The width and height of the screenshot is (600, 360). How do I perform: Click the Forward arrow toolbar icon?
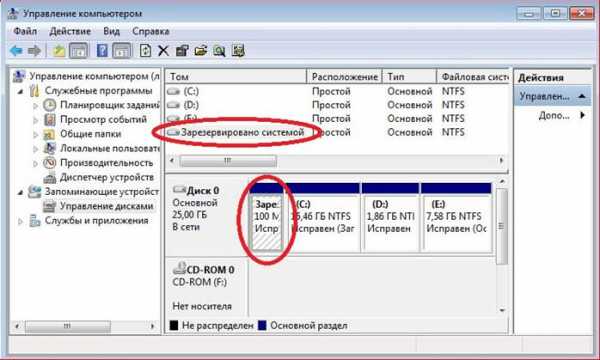tap(34, 50)
